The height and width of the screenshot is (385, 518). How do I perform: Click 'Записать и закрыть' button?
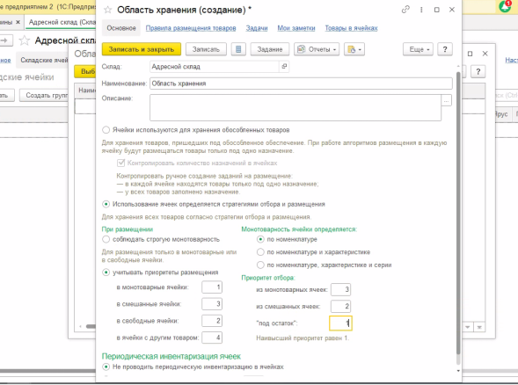coord(141,49)
